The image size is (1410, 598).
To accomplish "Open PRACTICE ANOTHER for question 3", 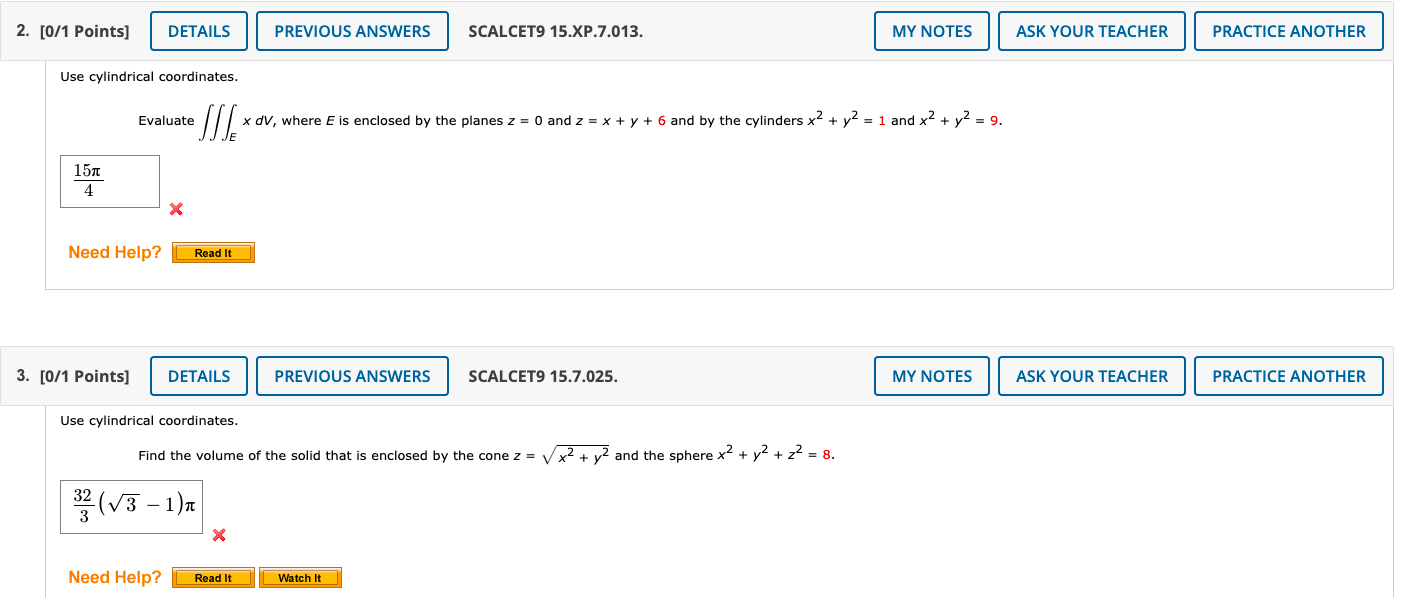I will point(1288,376).
